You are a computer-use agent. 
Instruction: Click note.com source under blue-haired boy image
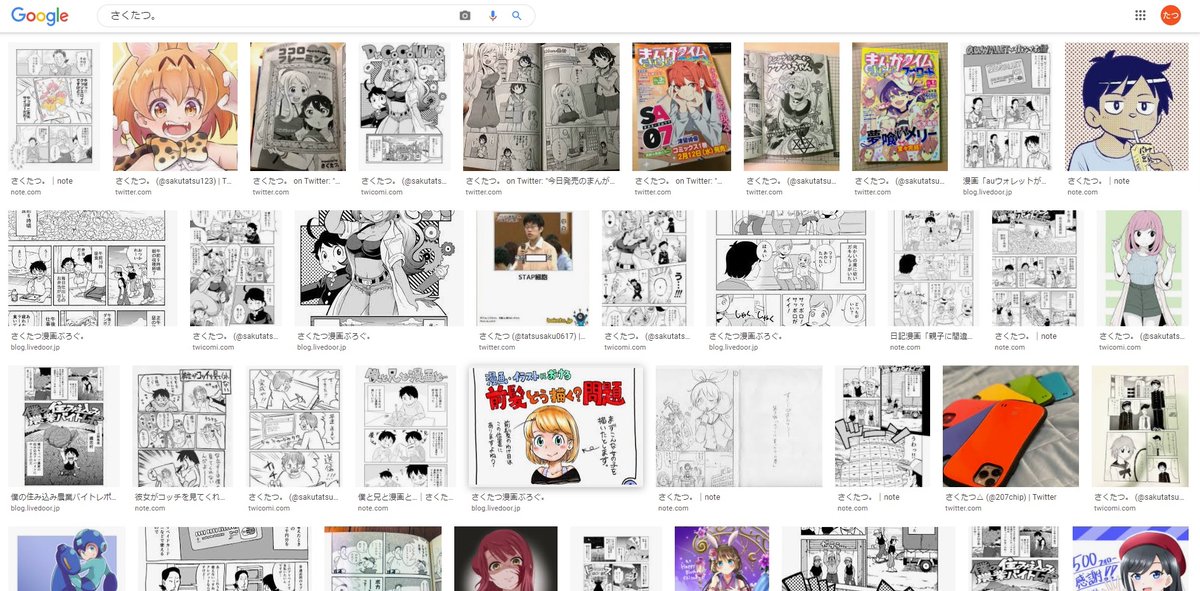(x=1081, y=191)
